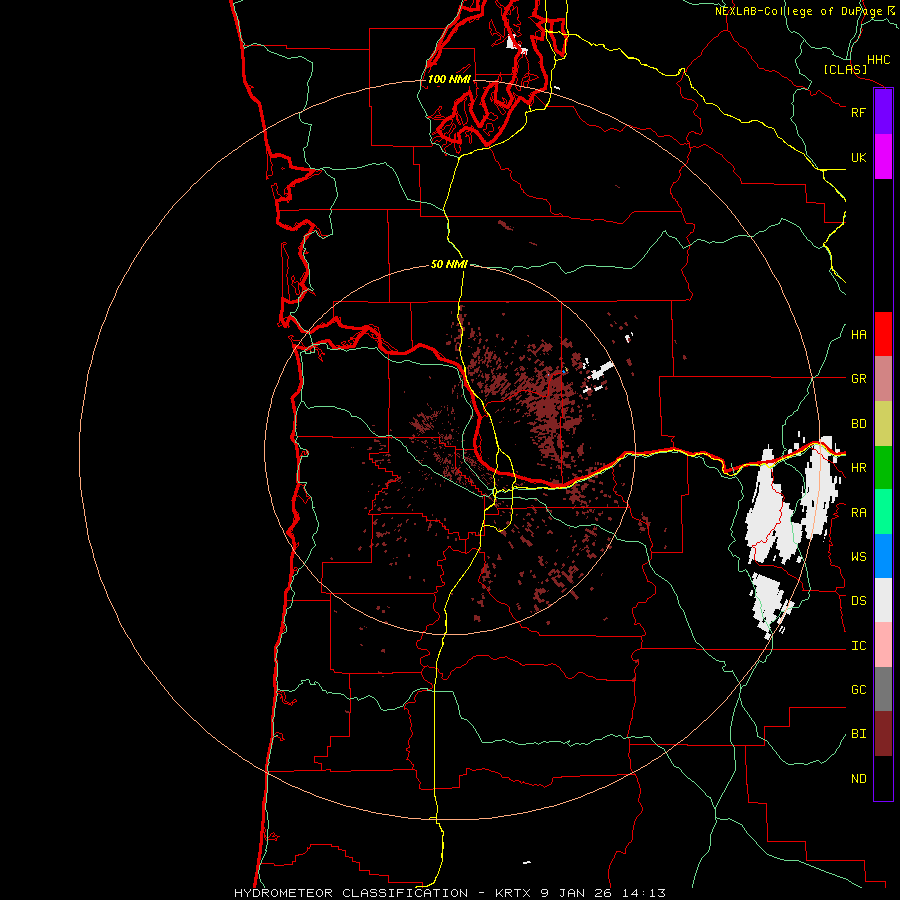This screenshot has width=900, height=900.
Task: Click the IC pink legend swatch
Action: pyautogui.click(x=883, y=645)
